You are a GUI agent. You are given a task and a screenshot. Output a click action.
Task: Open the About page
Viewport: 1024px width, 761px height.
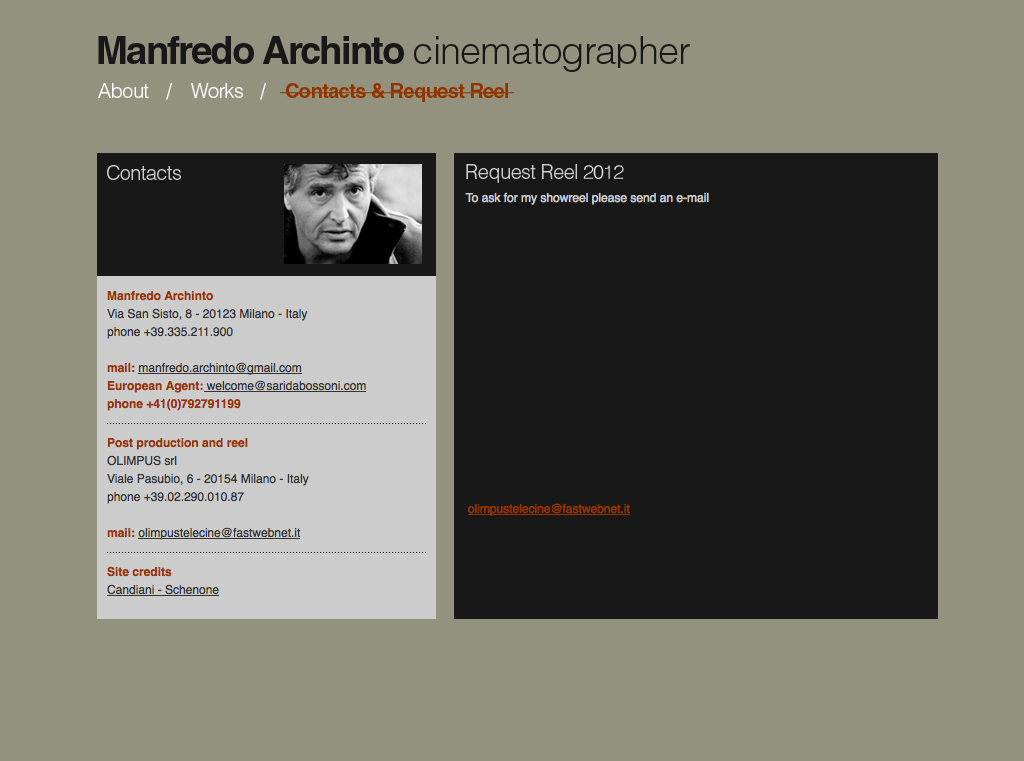click(x=123, y=91)
